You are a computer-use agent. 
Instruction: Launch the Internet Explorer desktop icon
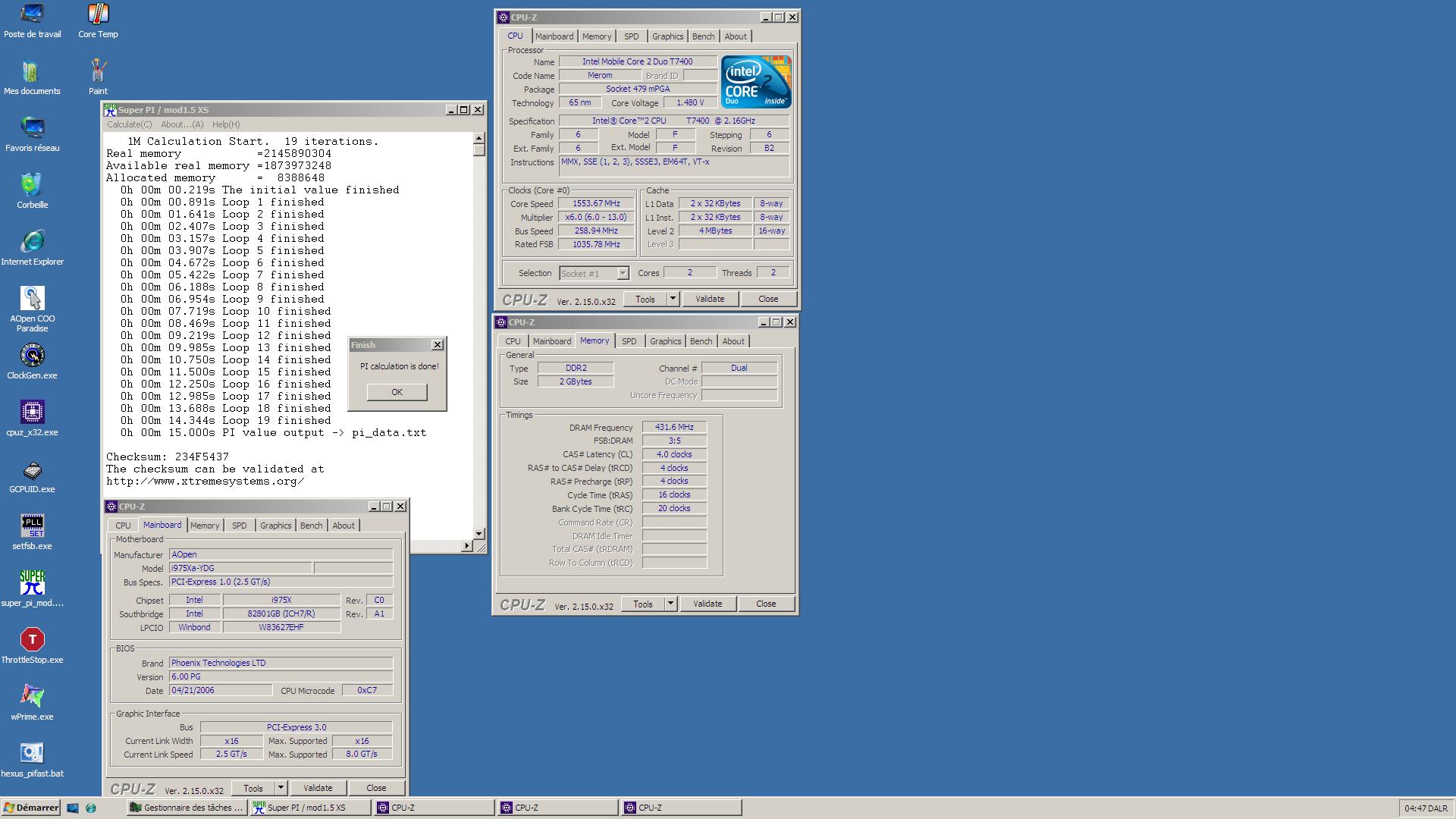pyautogui.click(x=32, y=248)
